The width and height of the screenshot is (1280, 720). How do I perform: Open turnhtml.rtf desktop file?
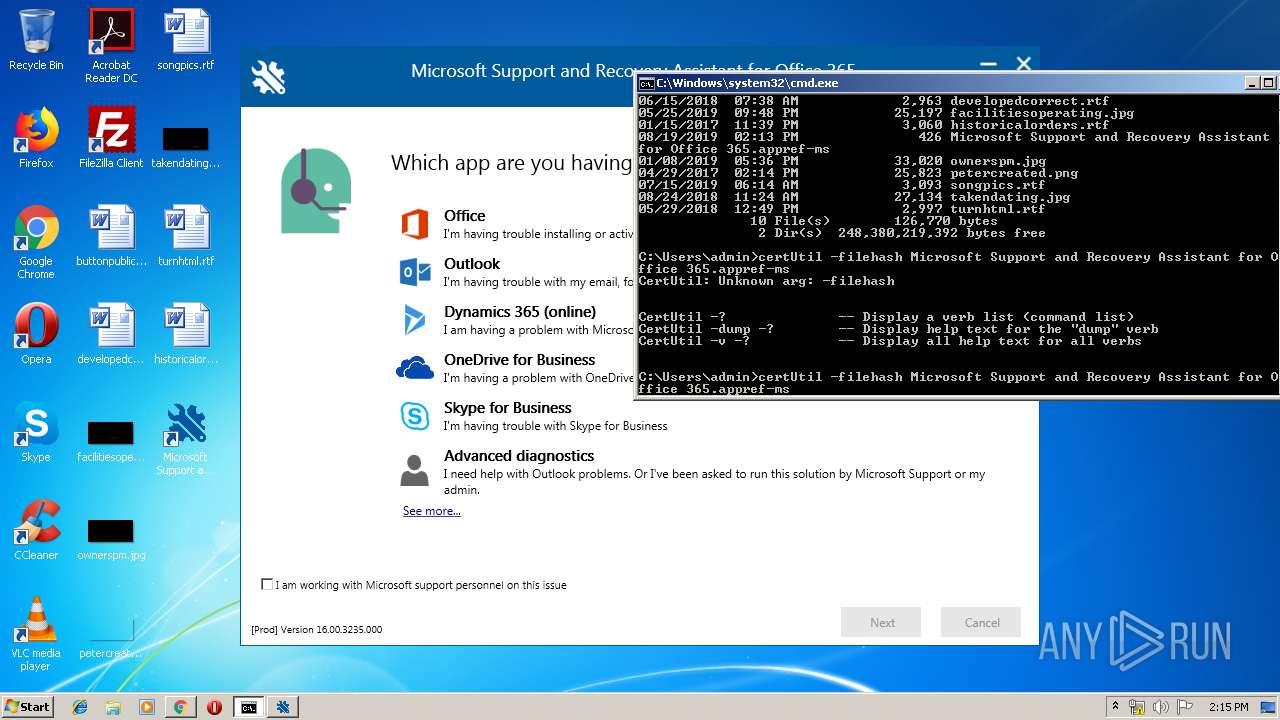(x=186, y=236)
